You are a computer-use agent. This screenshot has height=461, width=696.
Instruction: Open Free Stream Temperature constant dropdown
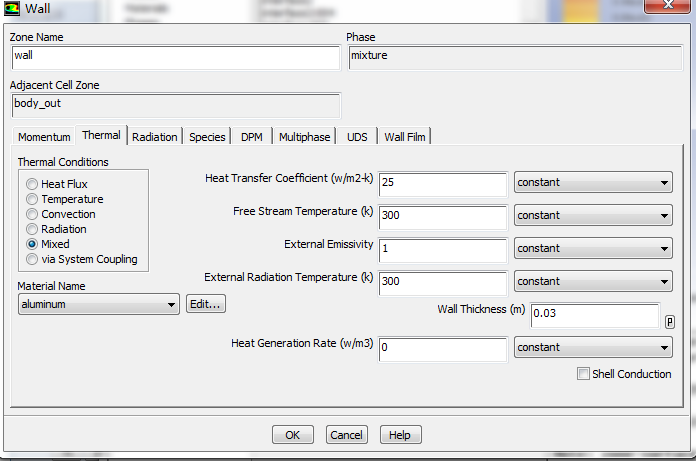point(593,215)
